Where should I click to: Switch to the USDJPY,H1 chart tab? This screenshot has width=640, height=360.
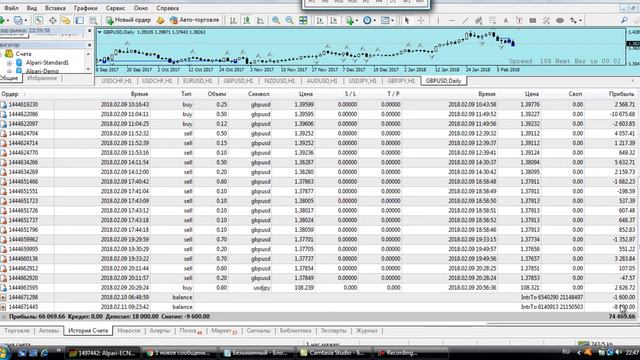click(x=362, y=81)
